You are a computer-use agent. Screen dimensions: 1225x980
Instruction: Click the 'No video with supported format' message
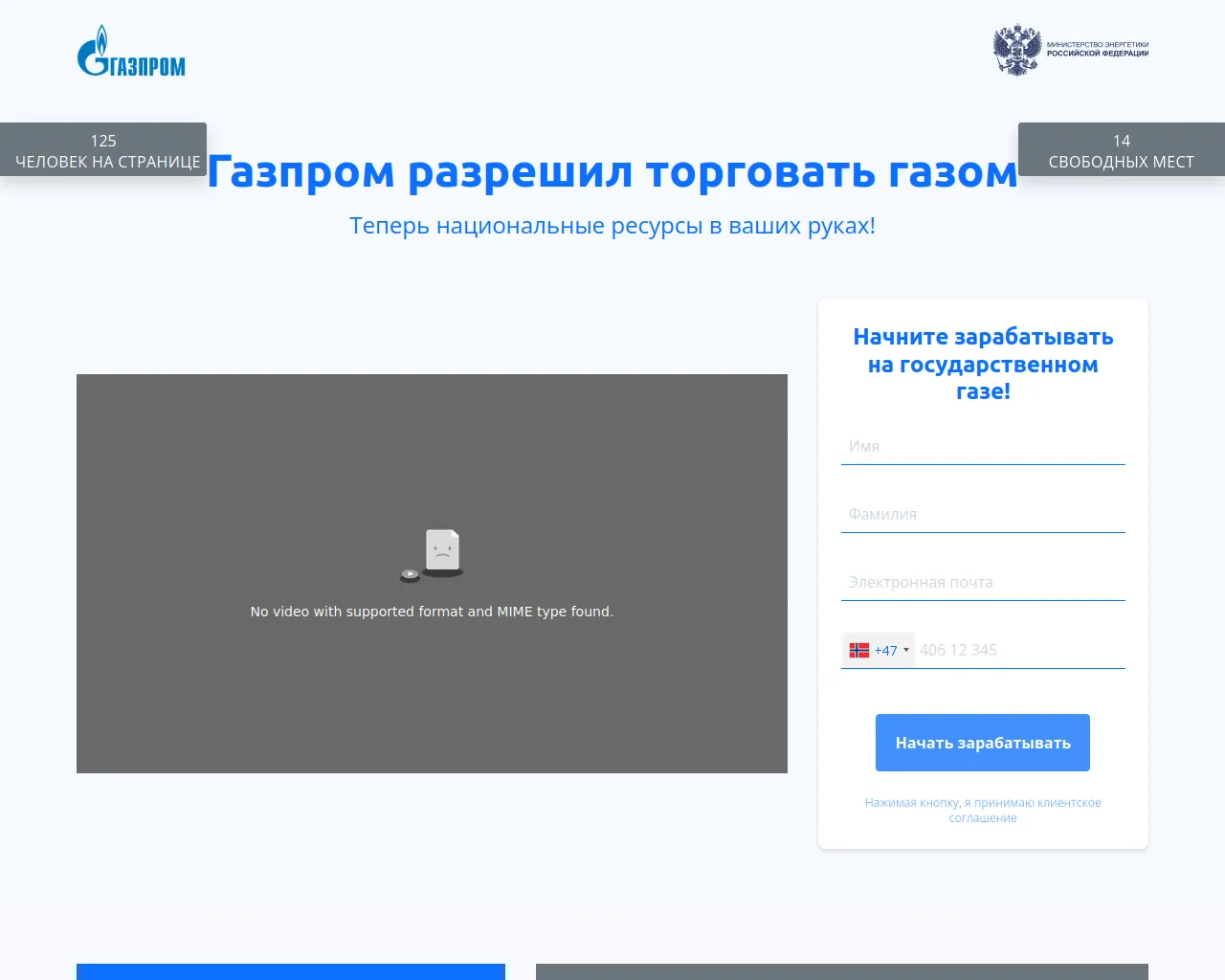pos(432,612)
